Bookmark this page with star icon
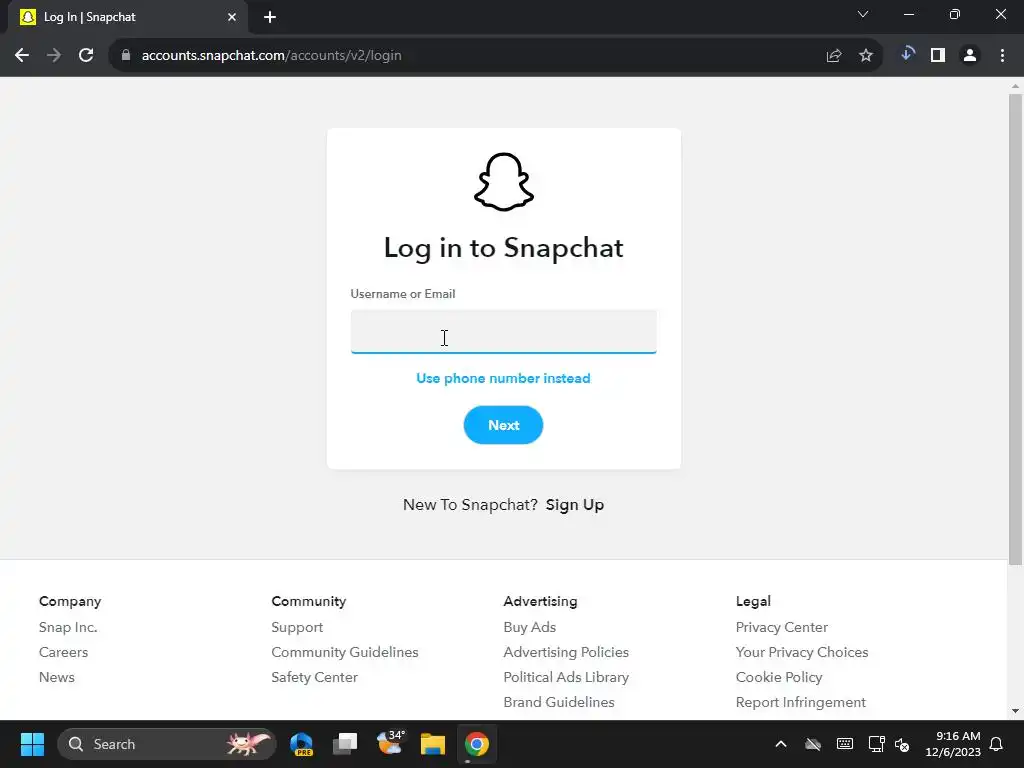Viewport: 1024px width, 768px height. [x=865, y=56]
